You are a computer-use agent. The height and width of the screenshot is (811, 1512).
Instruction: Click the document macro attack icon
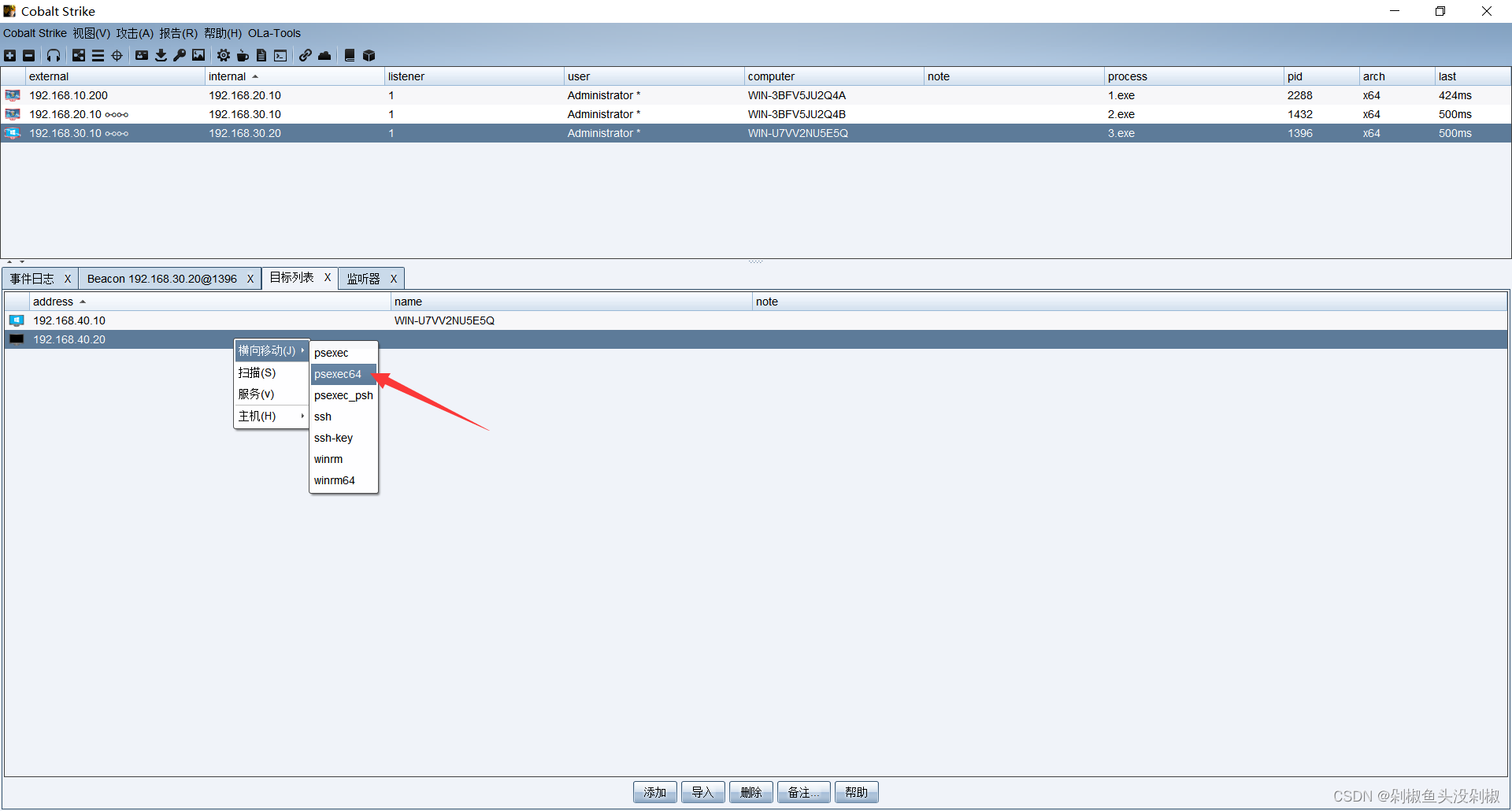tap(261, 55)
